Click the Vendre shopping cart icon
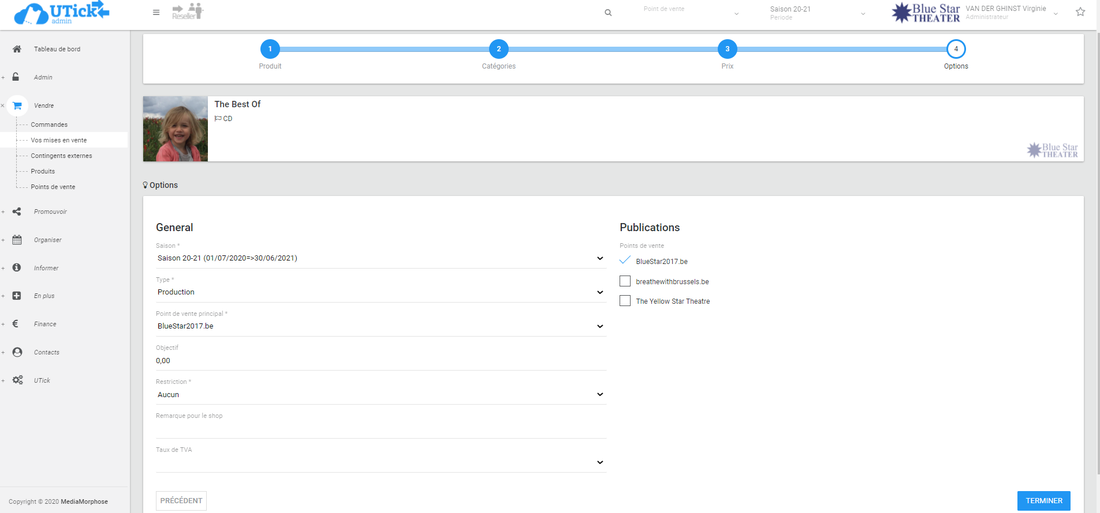Screen dimensions: 1100x513 point(17,105)
